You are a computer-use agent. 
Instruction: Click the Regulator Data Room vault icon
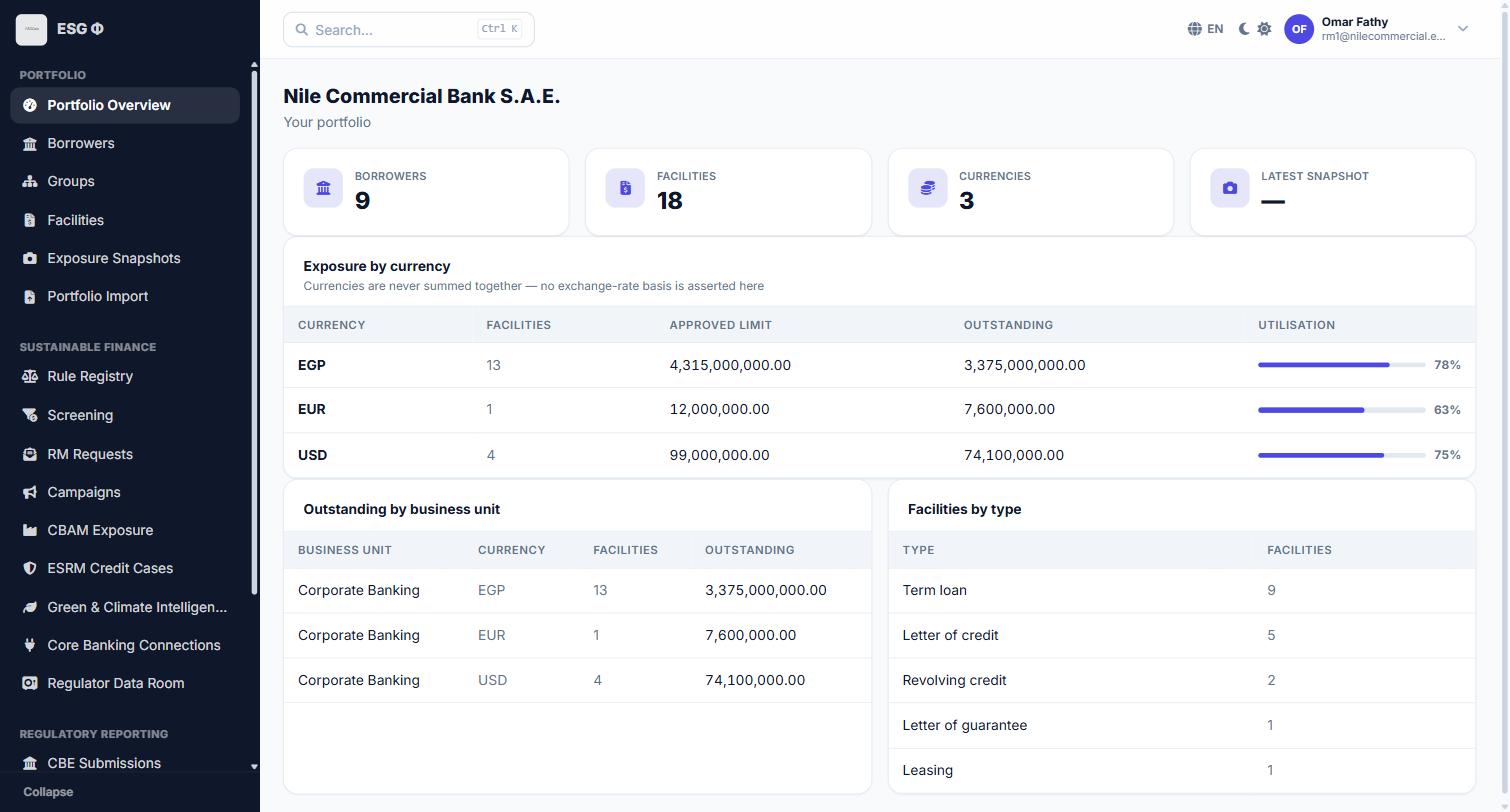[30, 683]
